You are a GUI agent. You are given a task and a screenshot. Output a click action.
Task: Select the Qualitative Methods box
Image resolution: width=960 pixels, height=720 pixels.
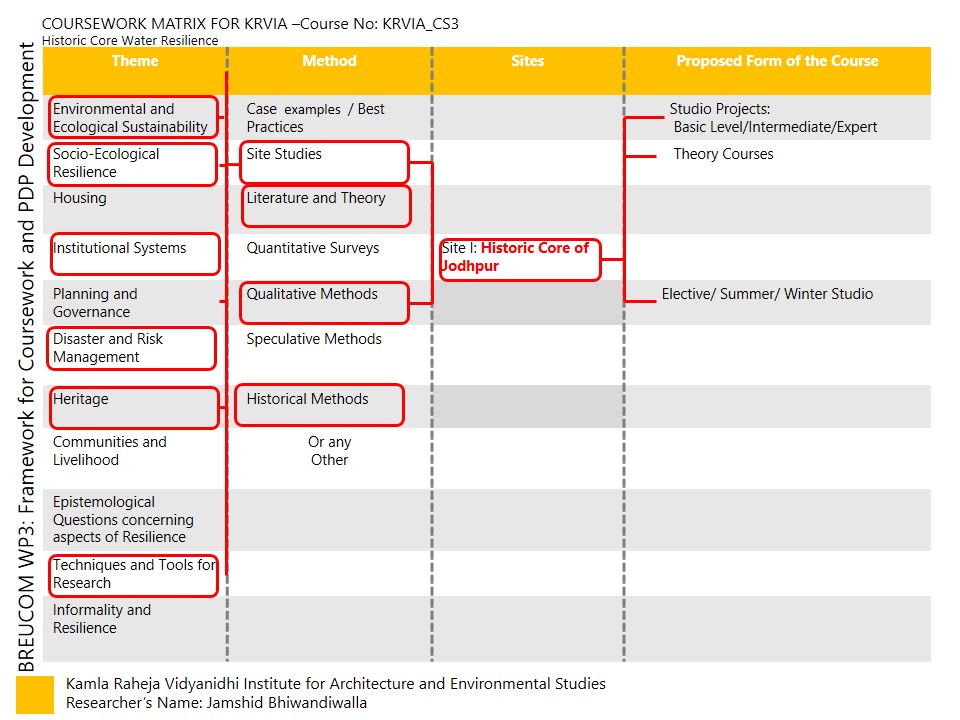[x=324, y=302]
